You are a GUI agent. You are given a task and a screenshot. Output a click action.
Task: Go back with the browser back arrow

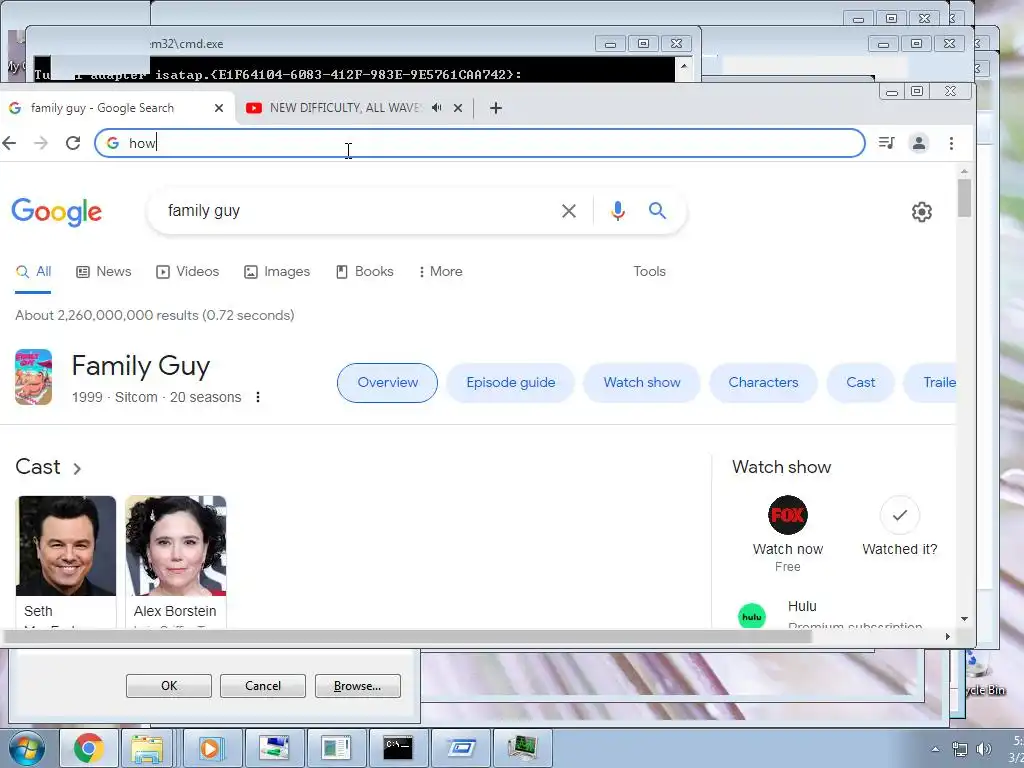(9, 142)
